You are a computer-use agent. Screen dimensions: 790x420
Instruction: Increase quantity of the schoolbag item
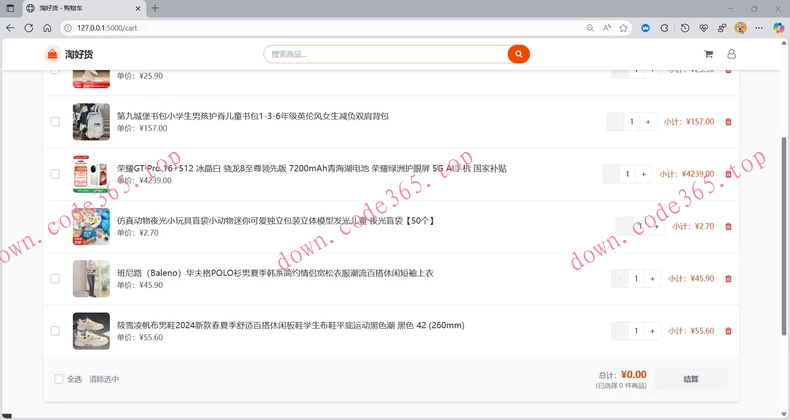pos(648,121)
